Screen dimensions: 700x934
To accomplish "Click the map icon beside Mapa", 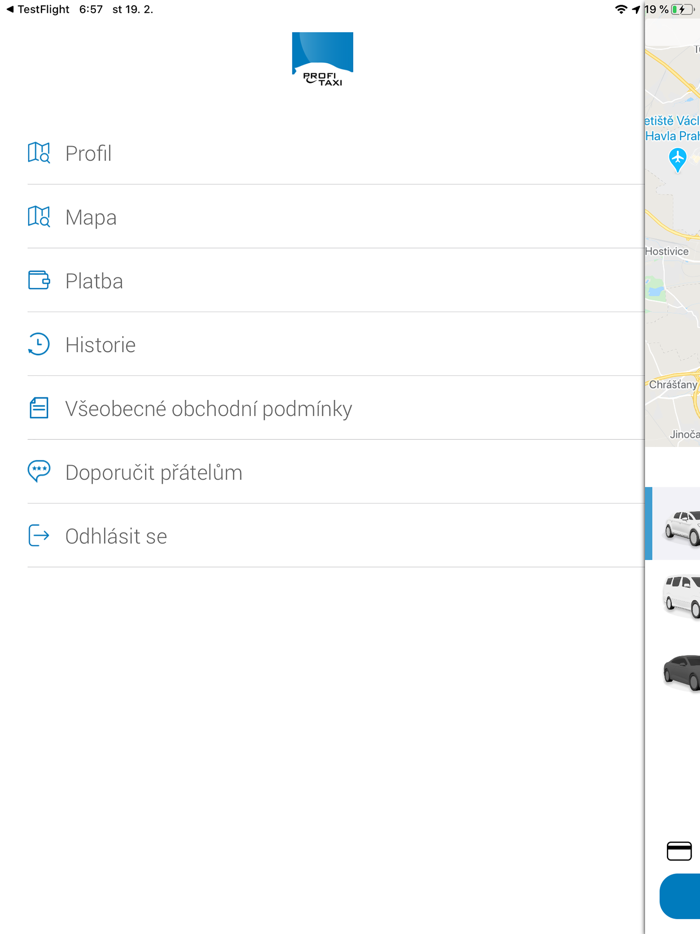I will pos(38,217).
